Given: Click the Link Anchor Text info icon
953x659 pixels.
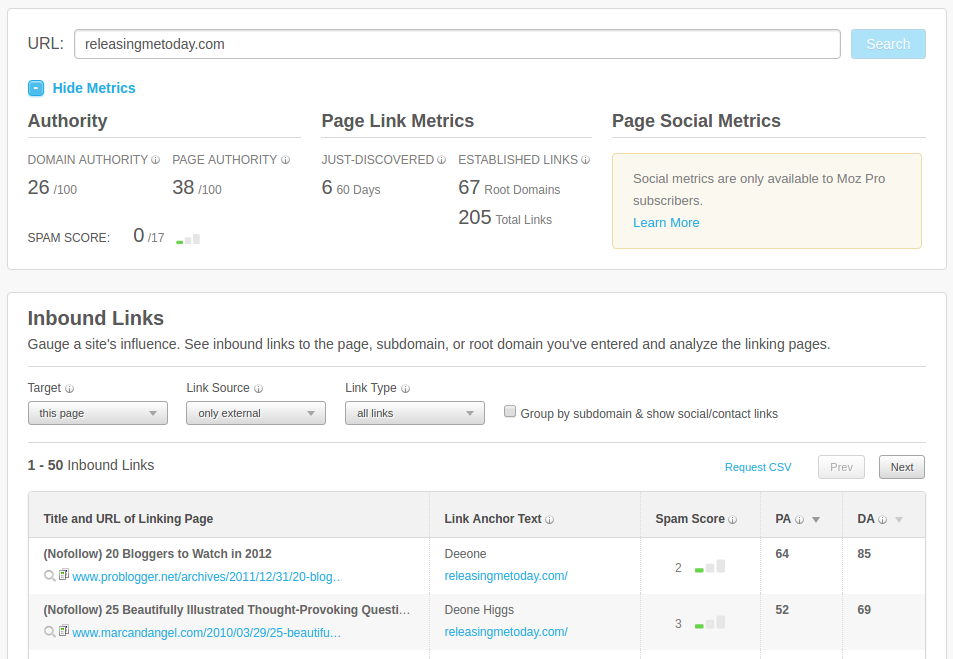Looking at the screenshot, I should click(x=550, y=520).
